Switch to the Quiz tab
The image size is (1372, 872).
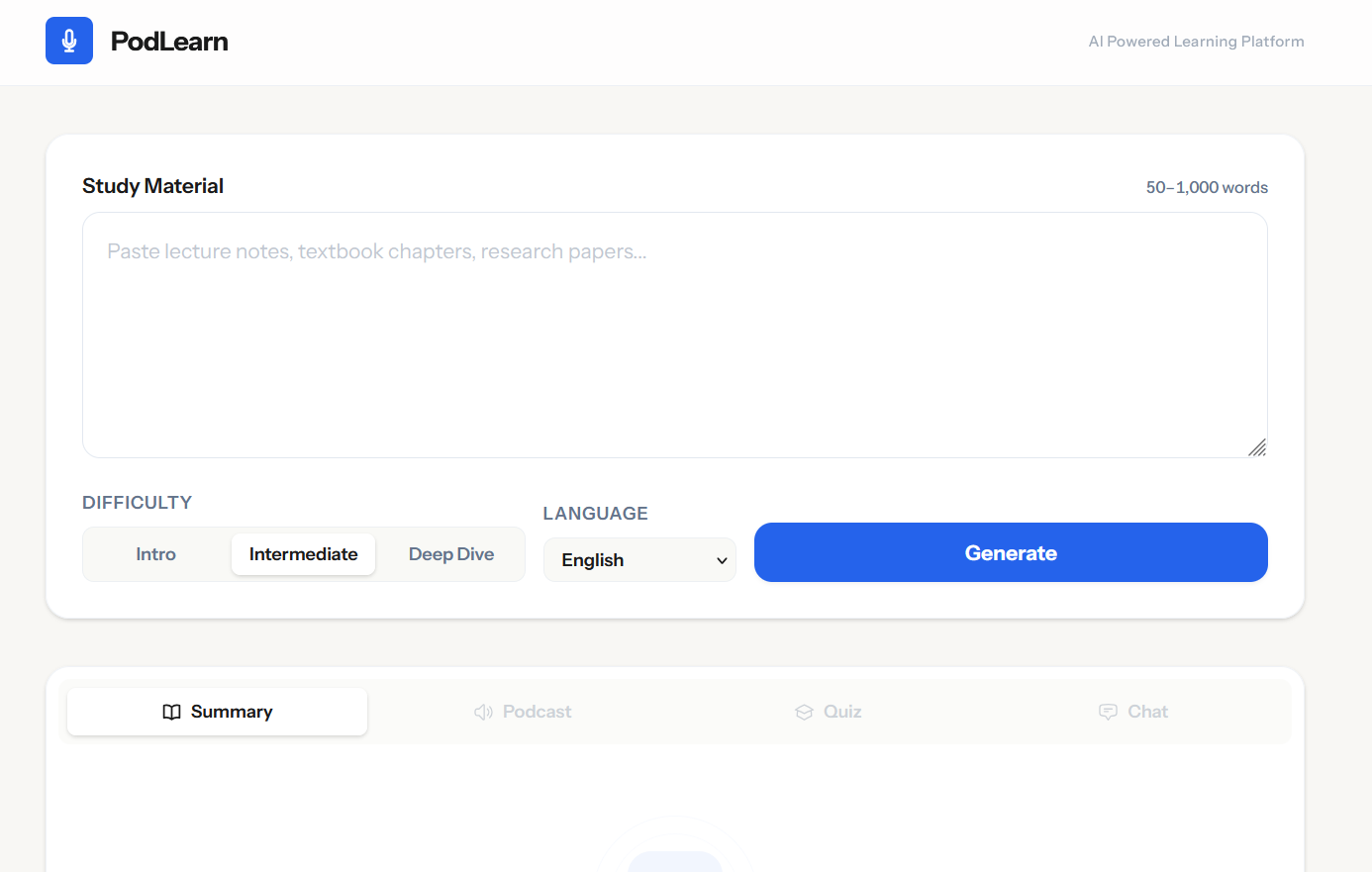pos(828,711)
